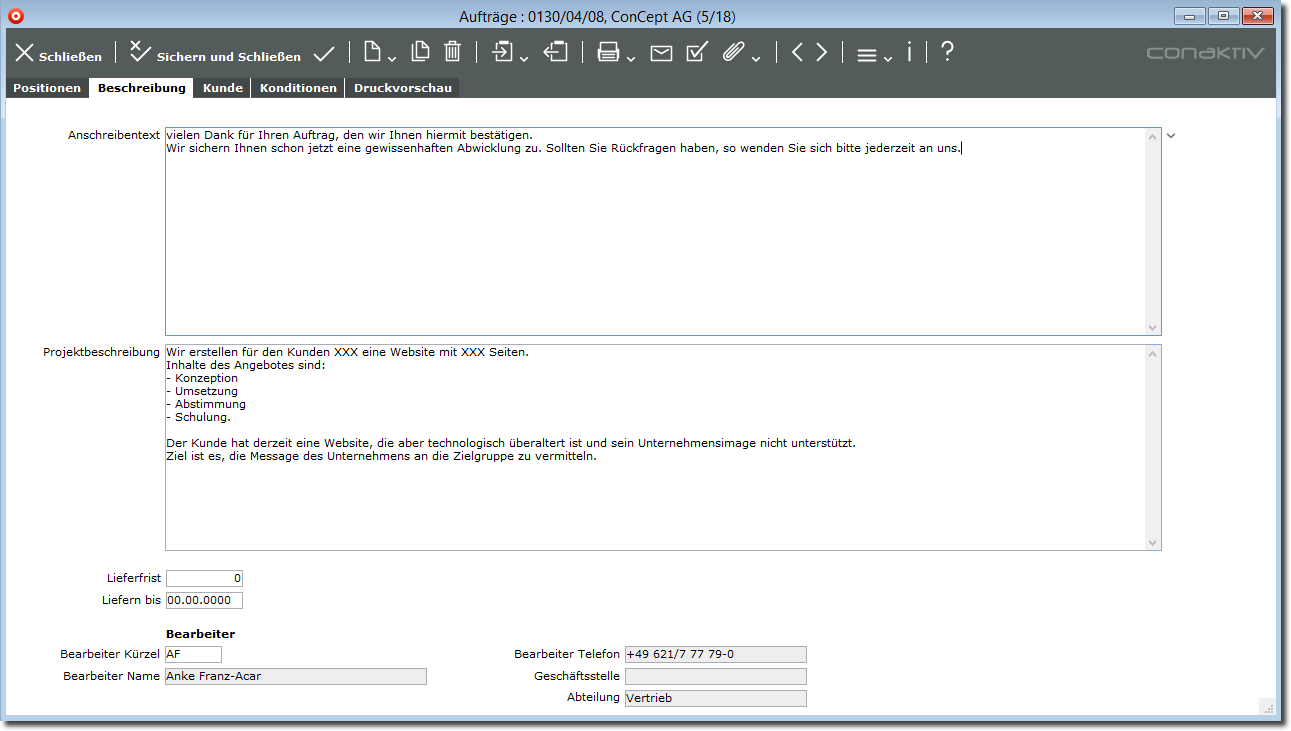
Task: Open the info 'i' icon
Action: pos(909,52)
